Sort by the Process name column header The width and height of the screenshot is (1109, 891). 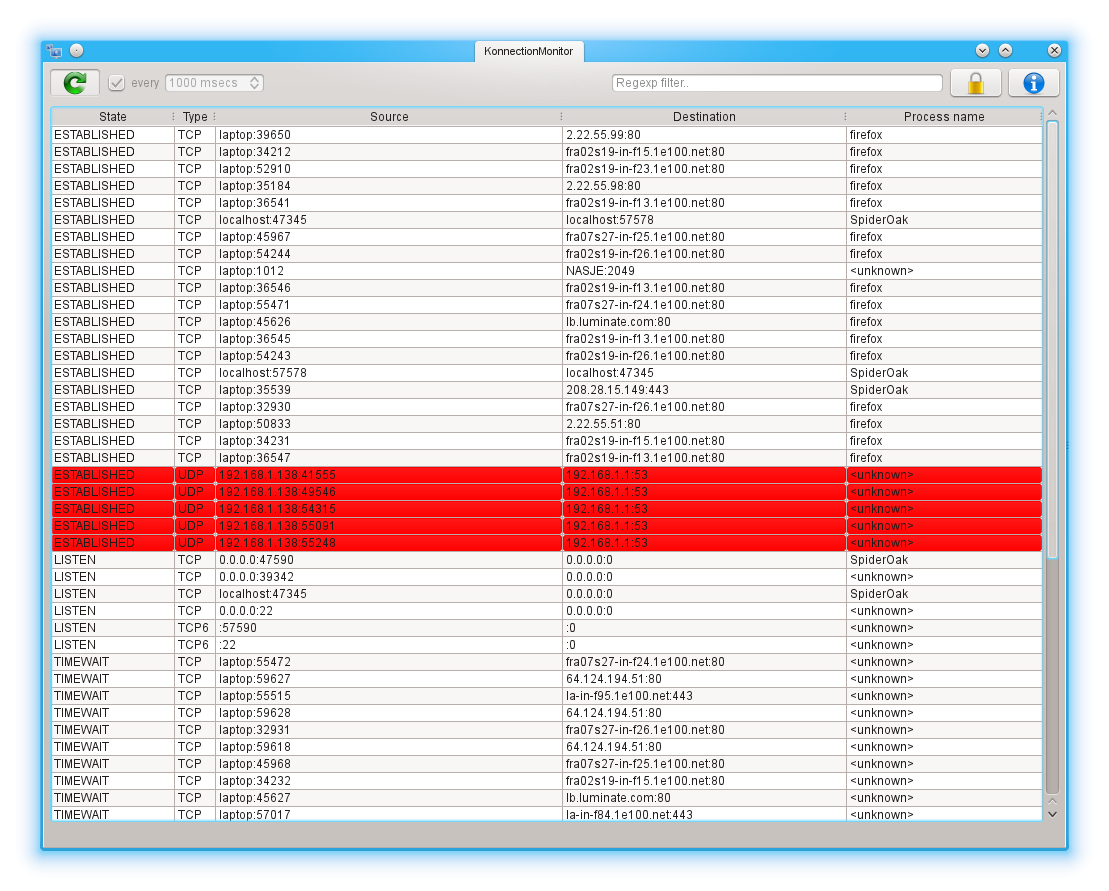[943, 117]
